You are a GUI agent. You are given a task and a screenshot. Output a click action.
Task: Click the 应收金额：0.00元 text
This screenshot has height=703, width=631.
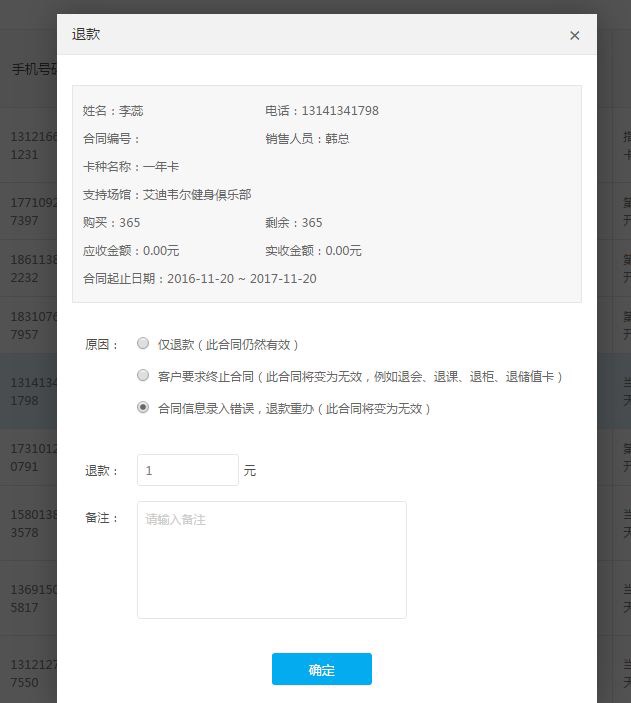[131, 251]
